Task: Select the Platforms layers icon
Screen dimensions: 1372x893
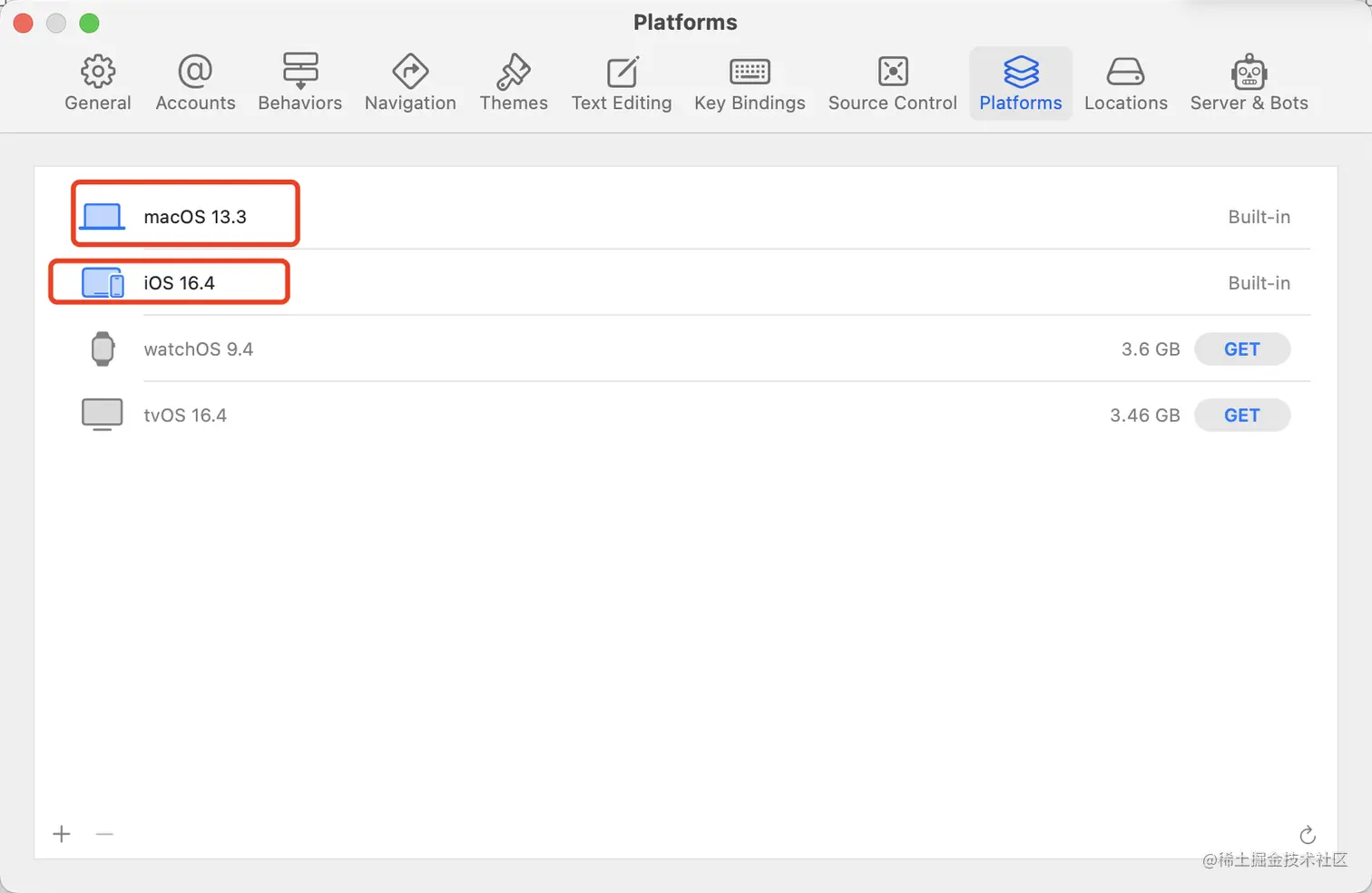Action: pyautogui.click(x=1021, y=71)
